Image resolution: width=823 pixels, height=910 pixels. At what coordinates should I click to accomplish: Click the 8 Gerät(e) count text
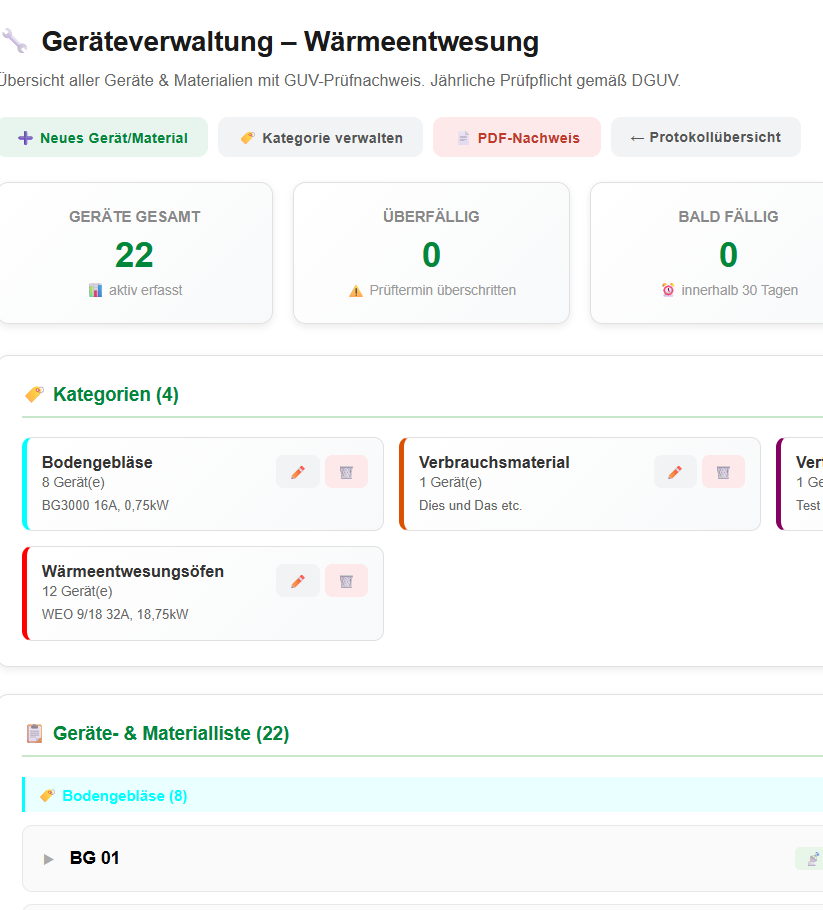[73, 482]
